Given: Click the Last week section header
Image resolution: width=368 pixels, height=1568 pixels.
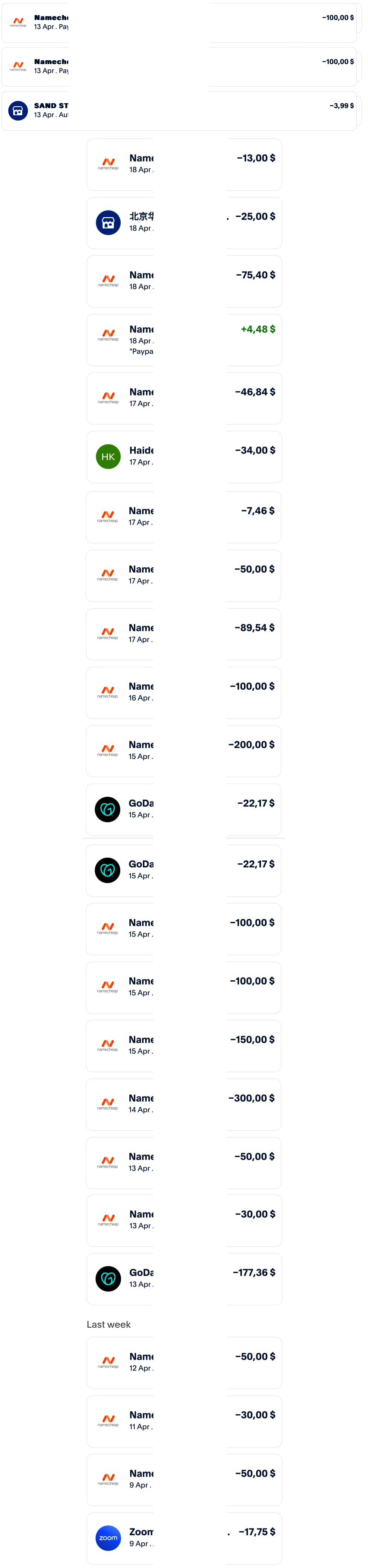Looking at the screenshot, I should click(109, 1325).
